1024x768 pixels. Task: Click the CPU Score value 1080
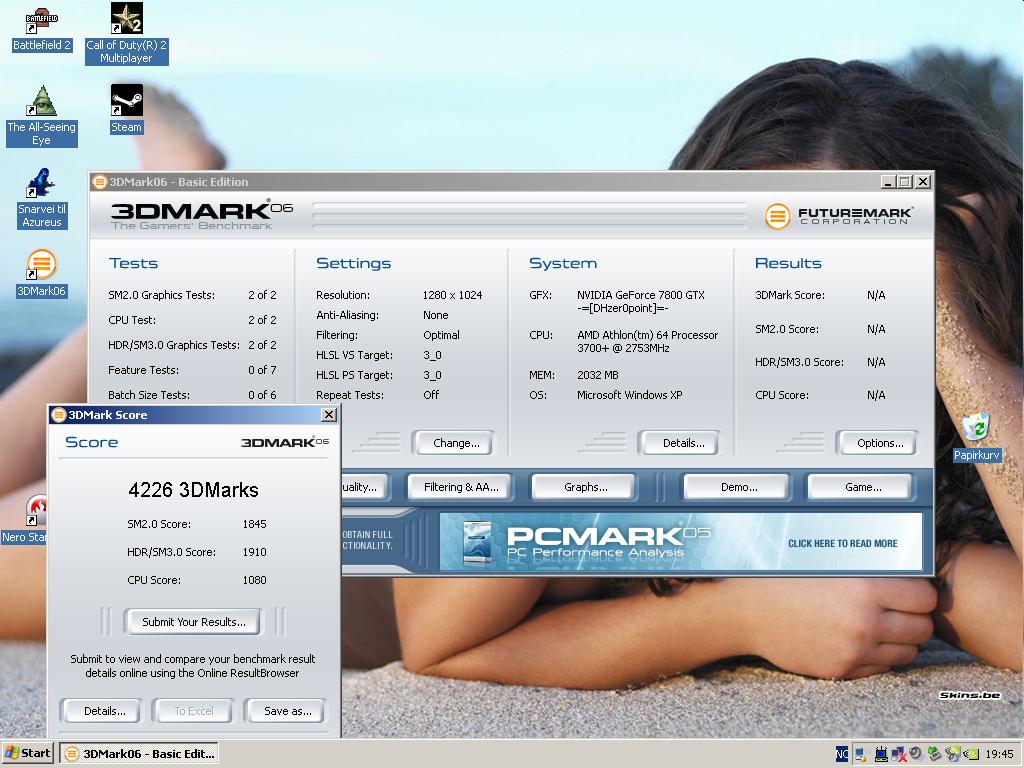[254, 580]
